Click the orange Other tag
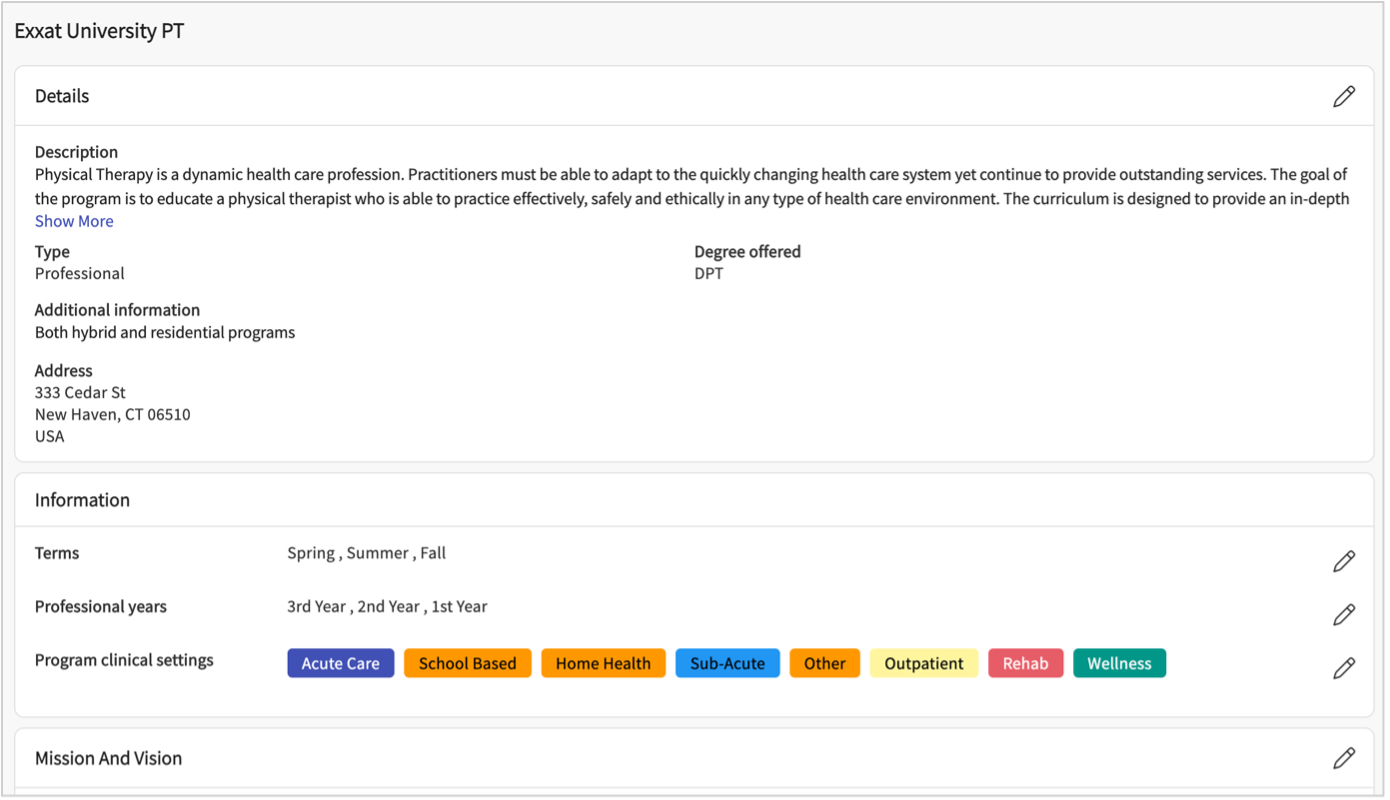1390x800 pixels. 824,663
